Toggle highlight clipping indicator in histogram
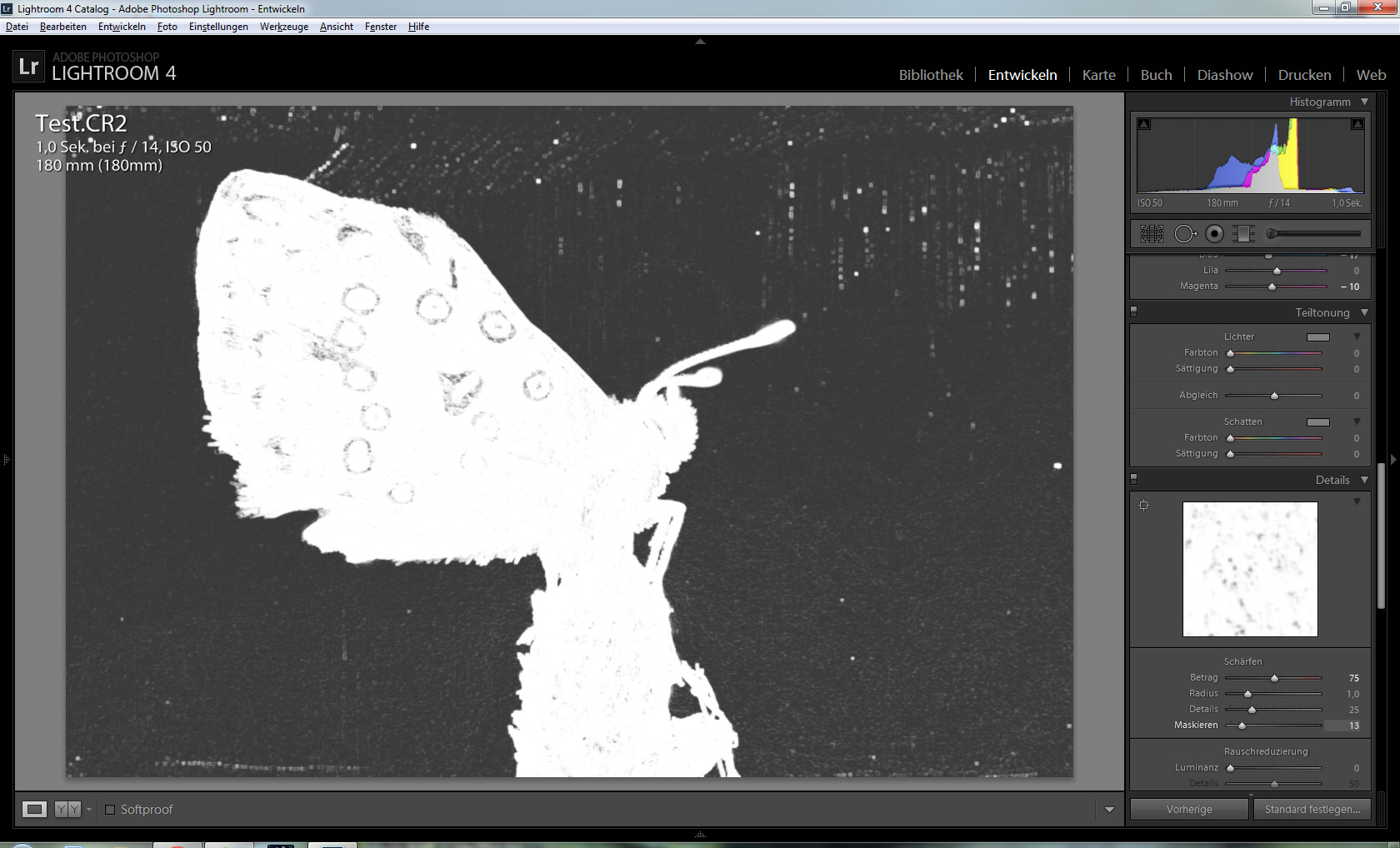1400x848 pixels. pos(1357,124)
